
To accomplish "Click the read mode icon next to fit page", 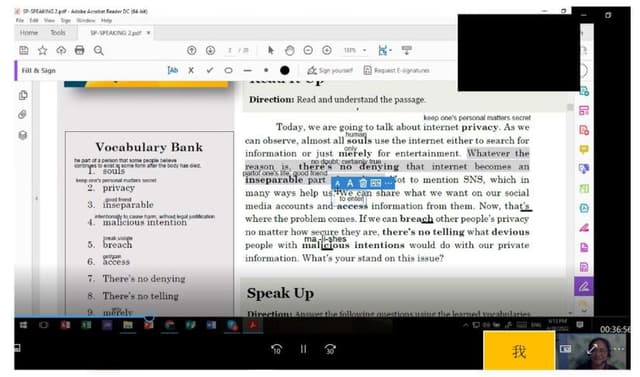I will [407, 50].
